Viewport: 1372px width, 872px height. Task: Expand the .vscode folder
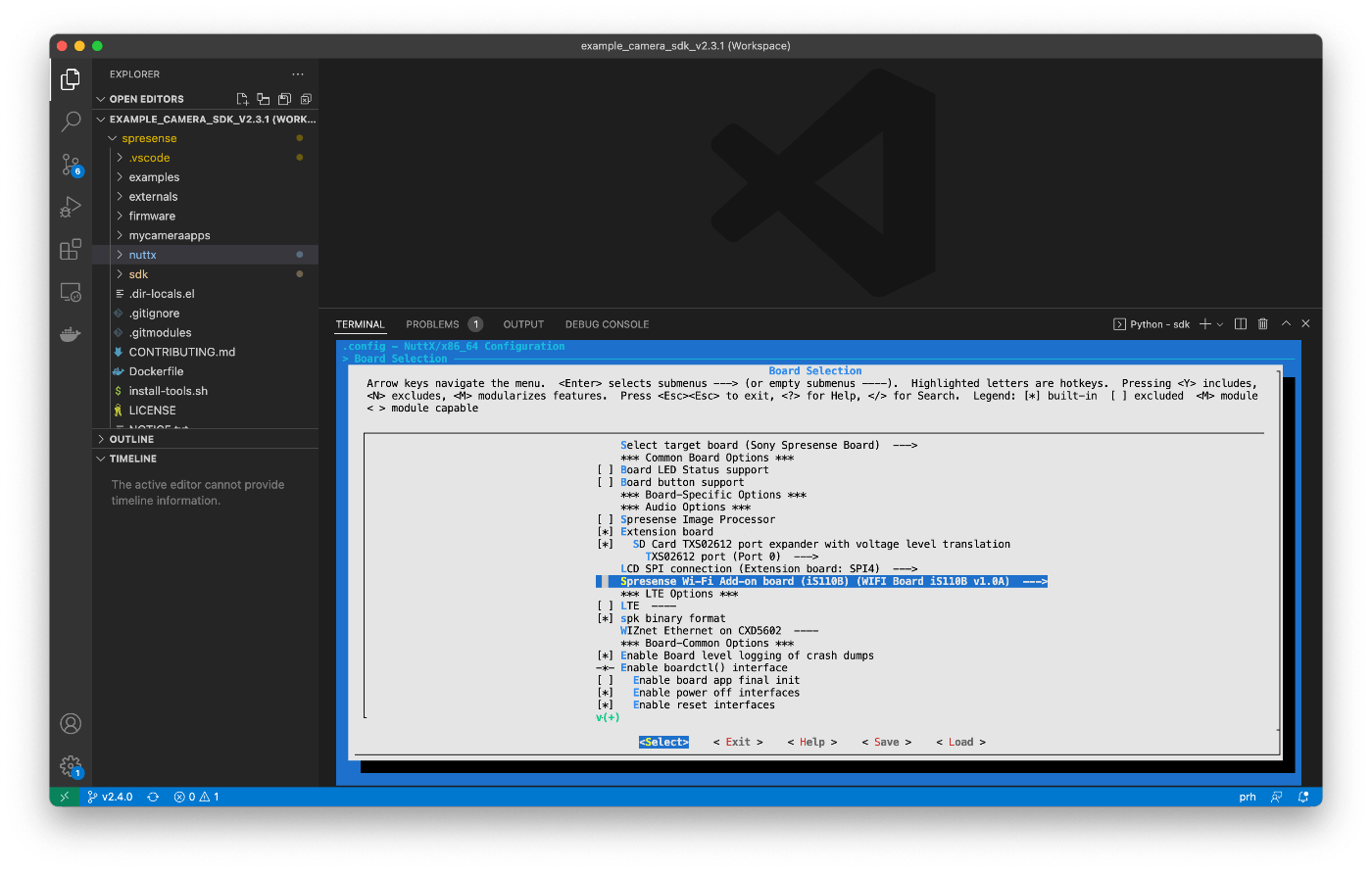120,158
